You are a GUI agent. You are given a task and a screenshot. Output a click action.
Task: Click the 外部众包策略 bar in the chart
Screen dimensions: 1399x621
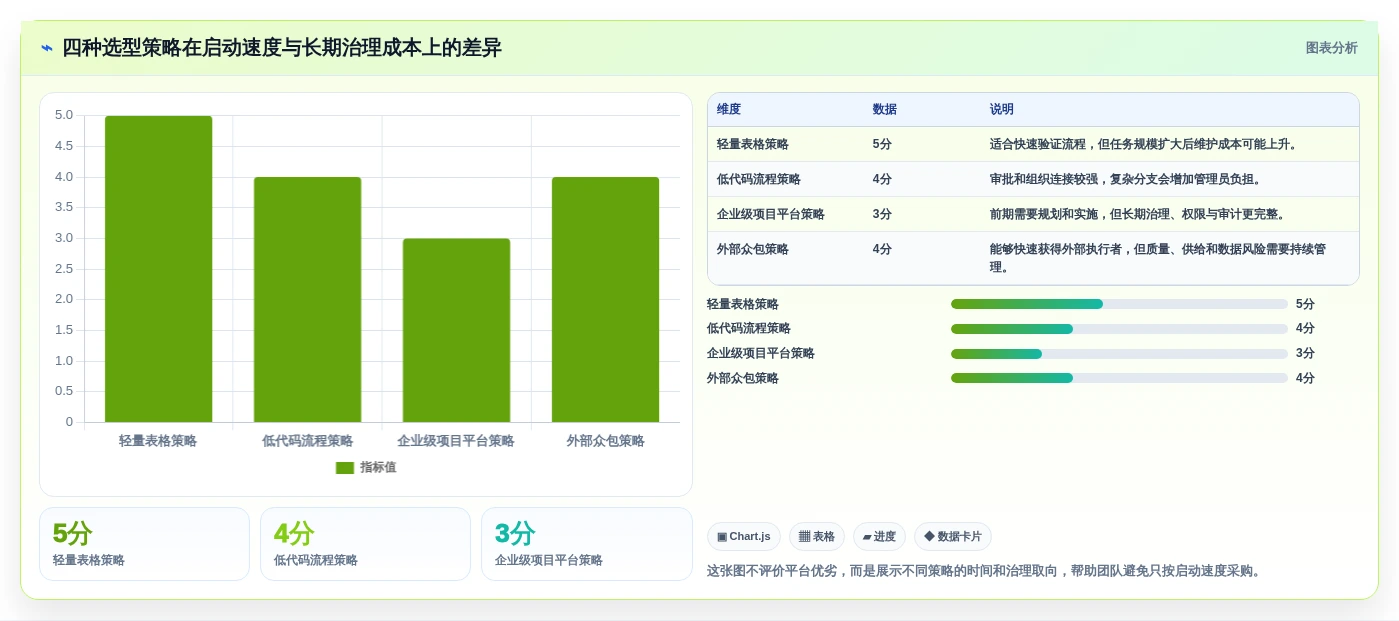coord(605,300)
